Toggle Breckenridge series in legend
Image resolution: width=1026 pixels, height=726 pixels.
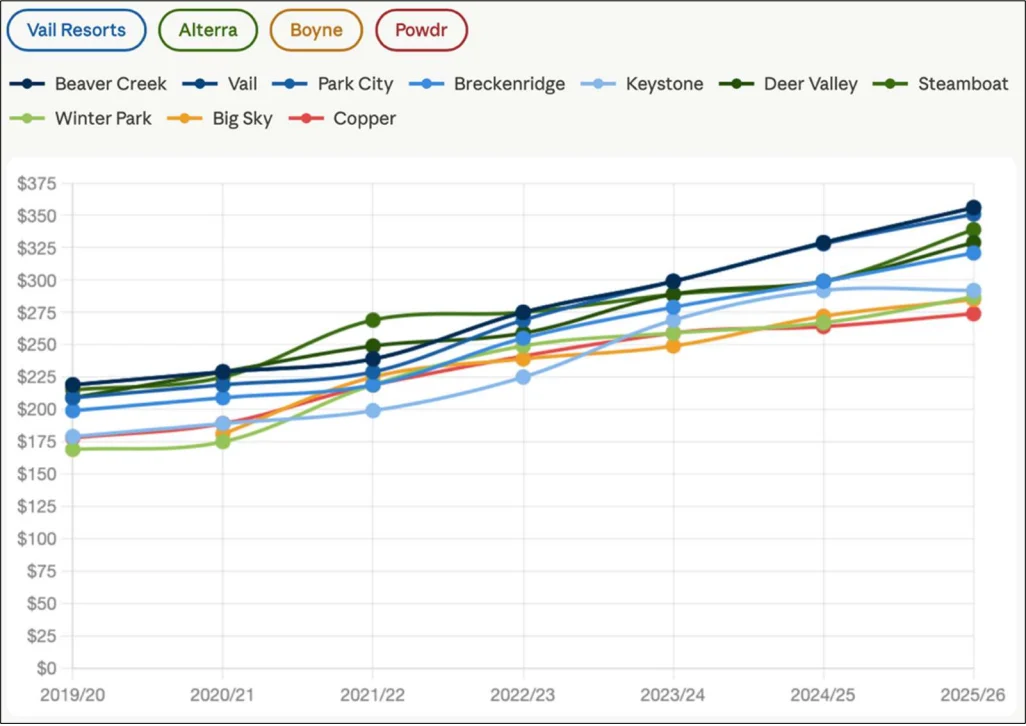(x=487, y=84)
